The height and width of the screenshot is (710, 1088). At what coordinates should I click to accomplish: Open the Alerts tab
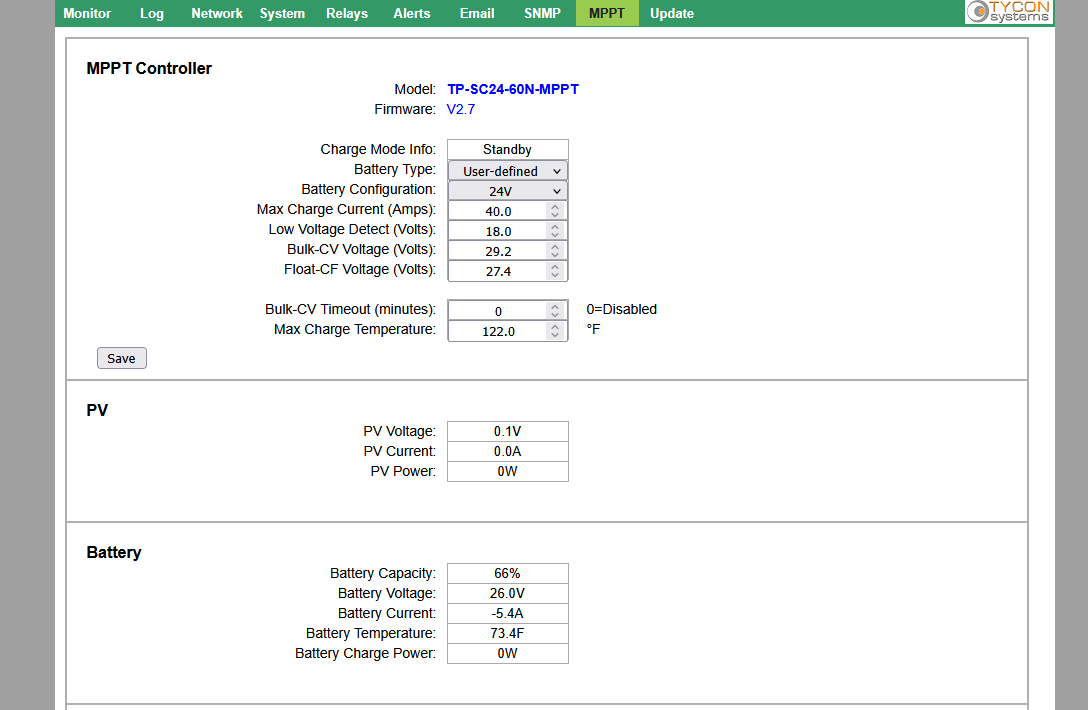(x=411, y=13)
